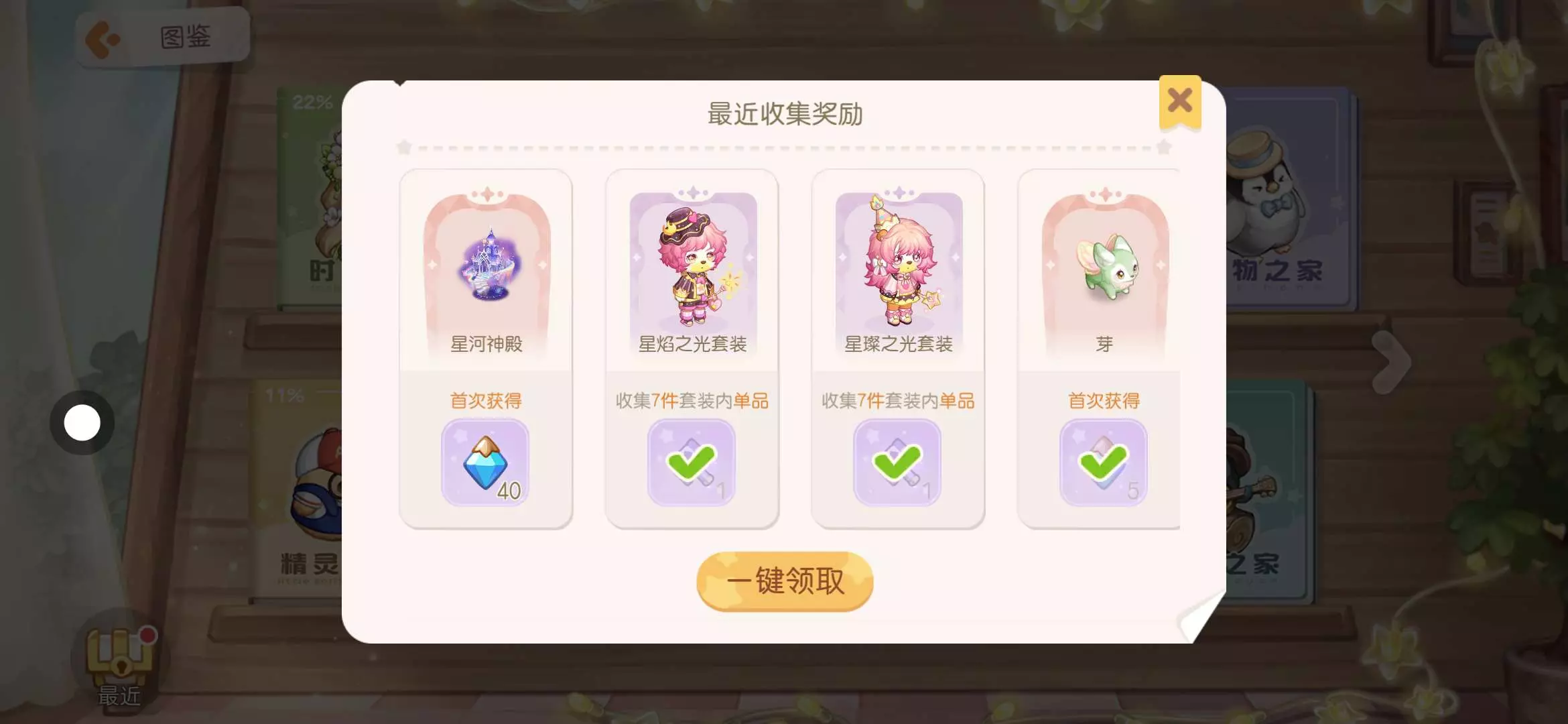Click checked reward under 星璨之光套装
The height and width of the screenshot is (724, 1568).
897,462
